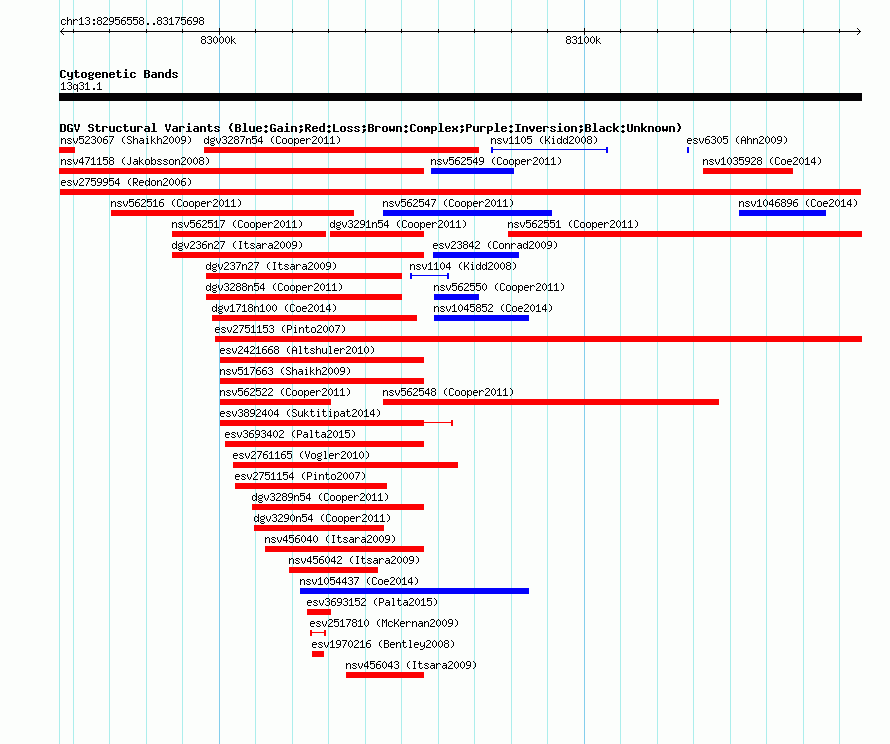
Task: Click the blue bar under nsv1045852
Action: (481, 318)
